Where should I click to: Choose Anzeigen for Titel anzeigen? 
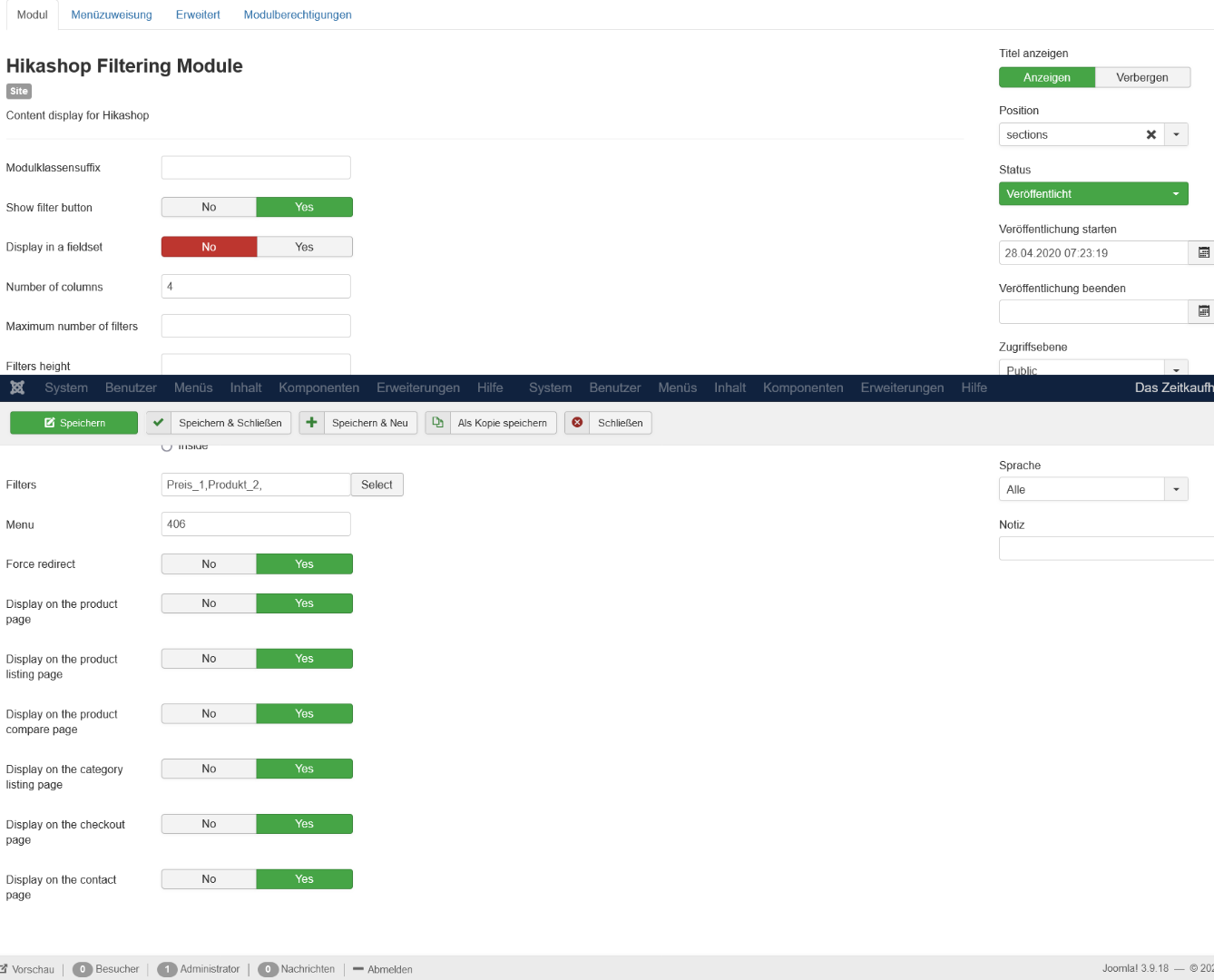[x=1047, y=77]
